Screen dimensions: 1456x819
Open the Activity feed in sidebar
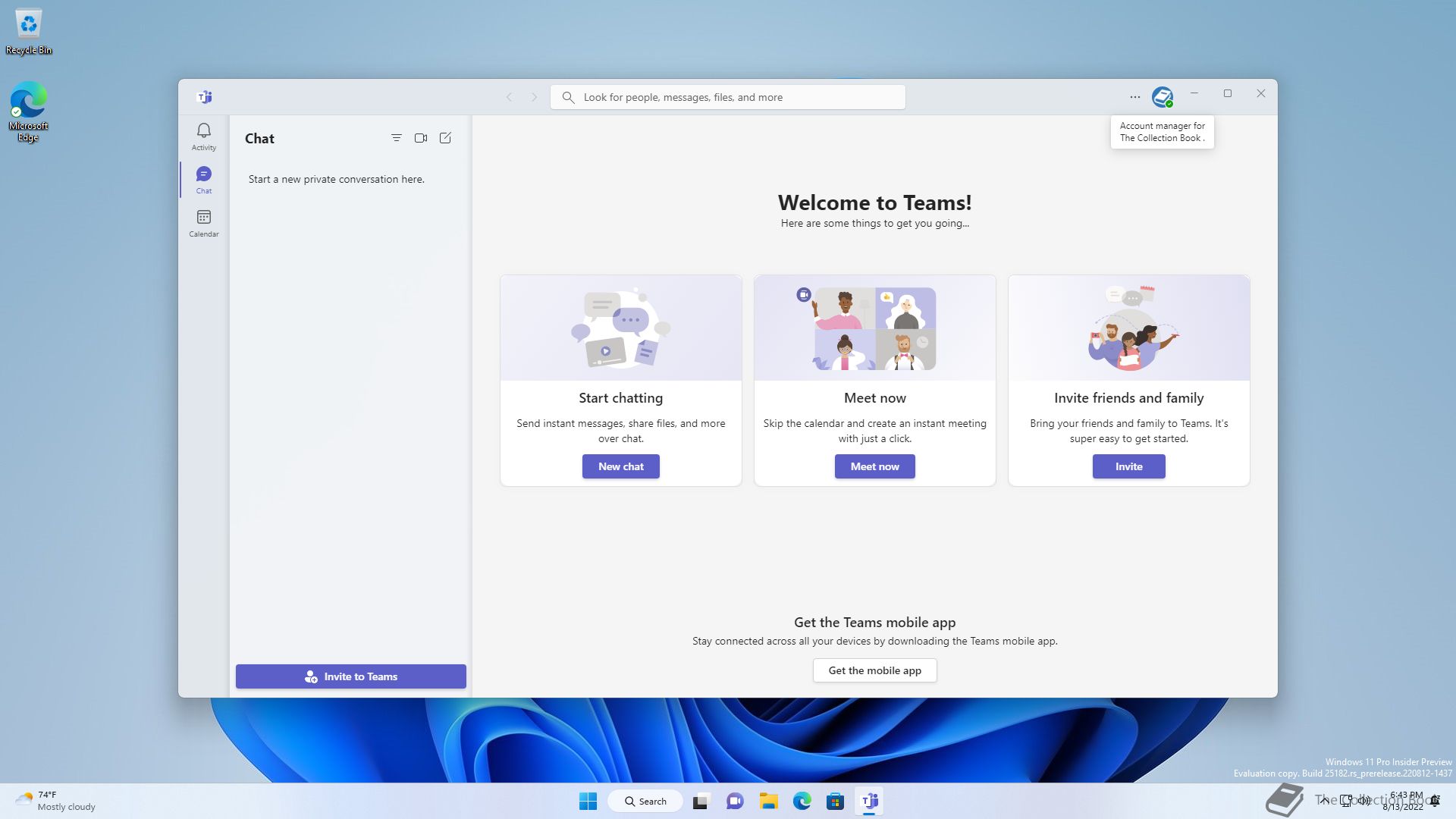[x=203, y=137]
